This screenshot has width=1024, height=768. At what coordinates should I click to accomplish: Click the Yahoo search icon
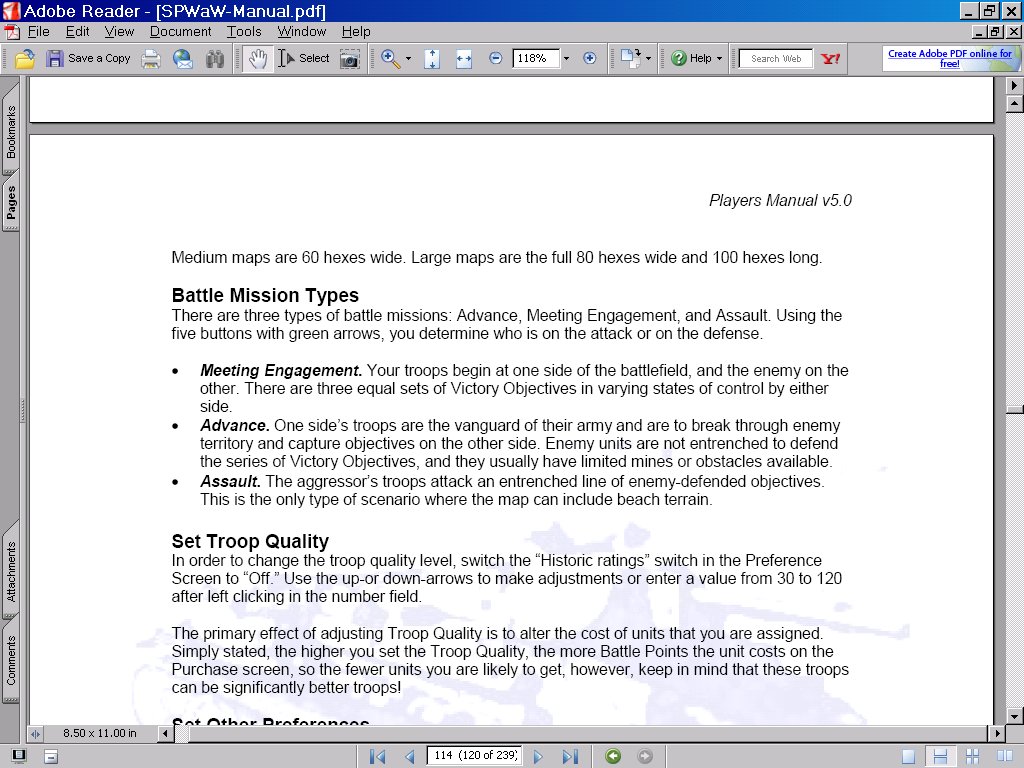pos(831,59)
